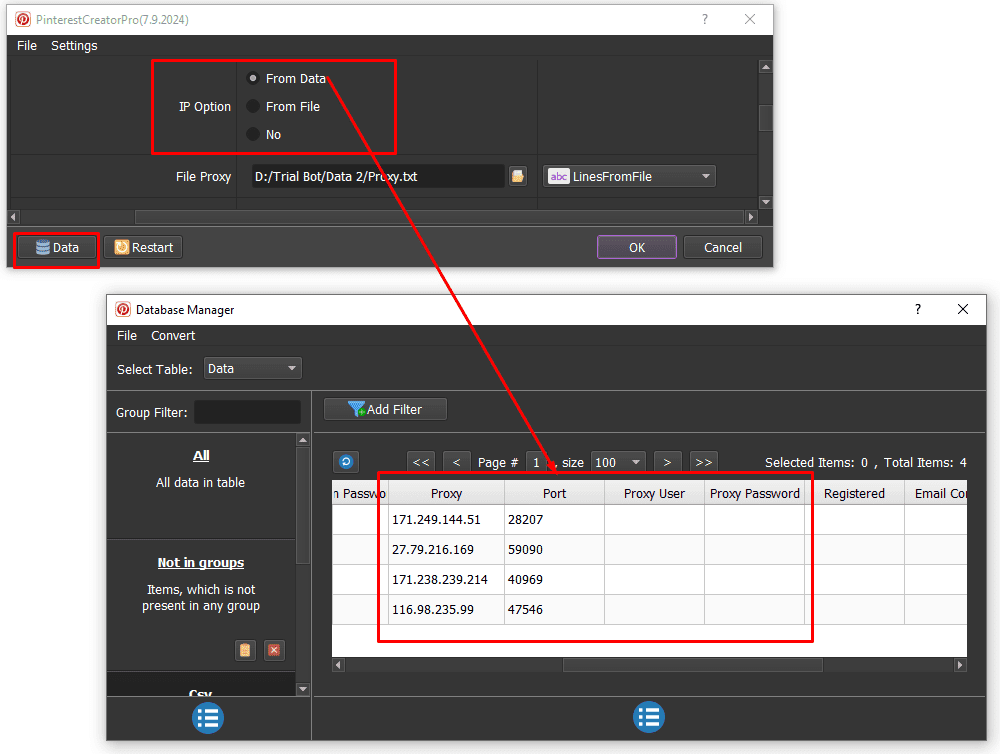Click blue list icon under data table

pos(649,717)
